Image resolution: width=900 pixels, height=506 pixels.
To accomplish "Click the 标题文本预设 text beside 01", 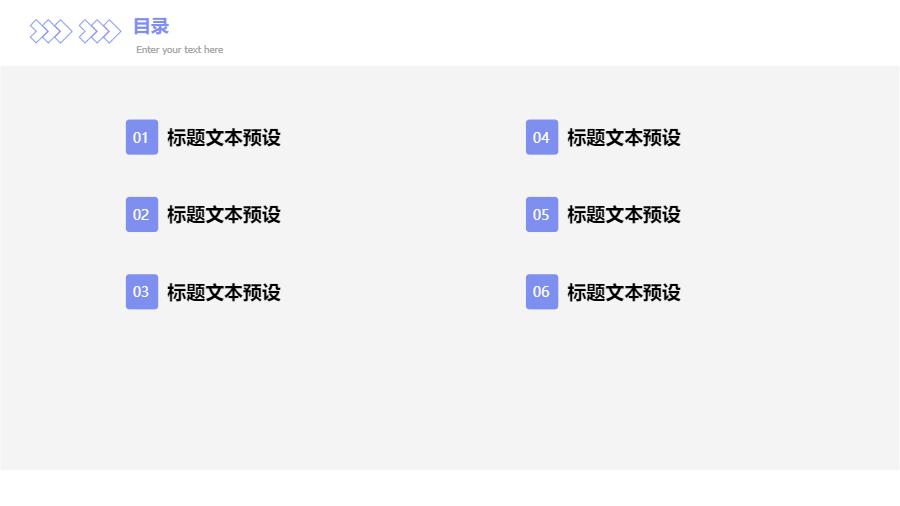I will coord(224,138).
